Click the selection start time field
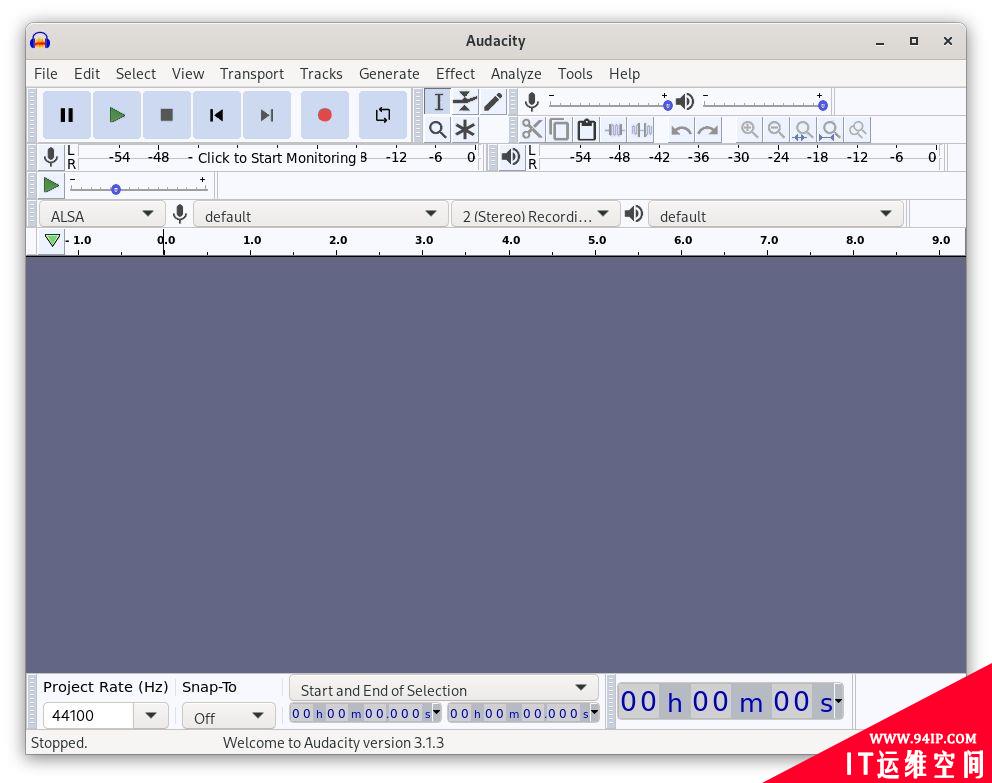992x783 pixels. [361, 713]
